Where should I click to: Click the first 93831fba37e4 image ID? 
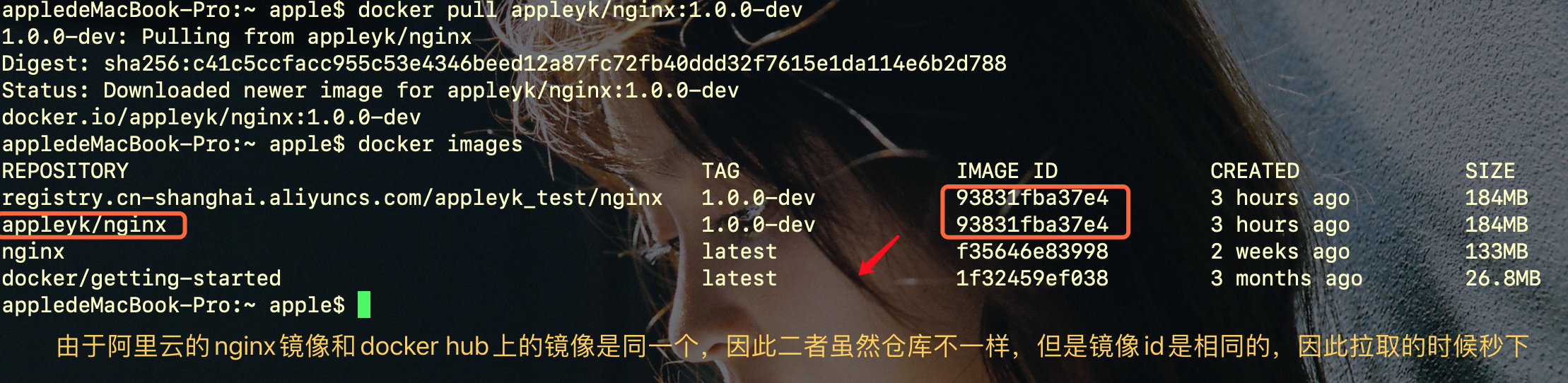click(x=1032, y=198)
